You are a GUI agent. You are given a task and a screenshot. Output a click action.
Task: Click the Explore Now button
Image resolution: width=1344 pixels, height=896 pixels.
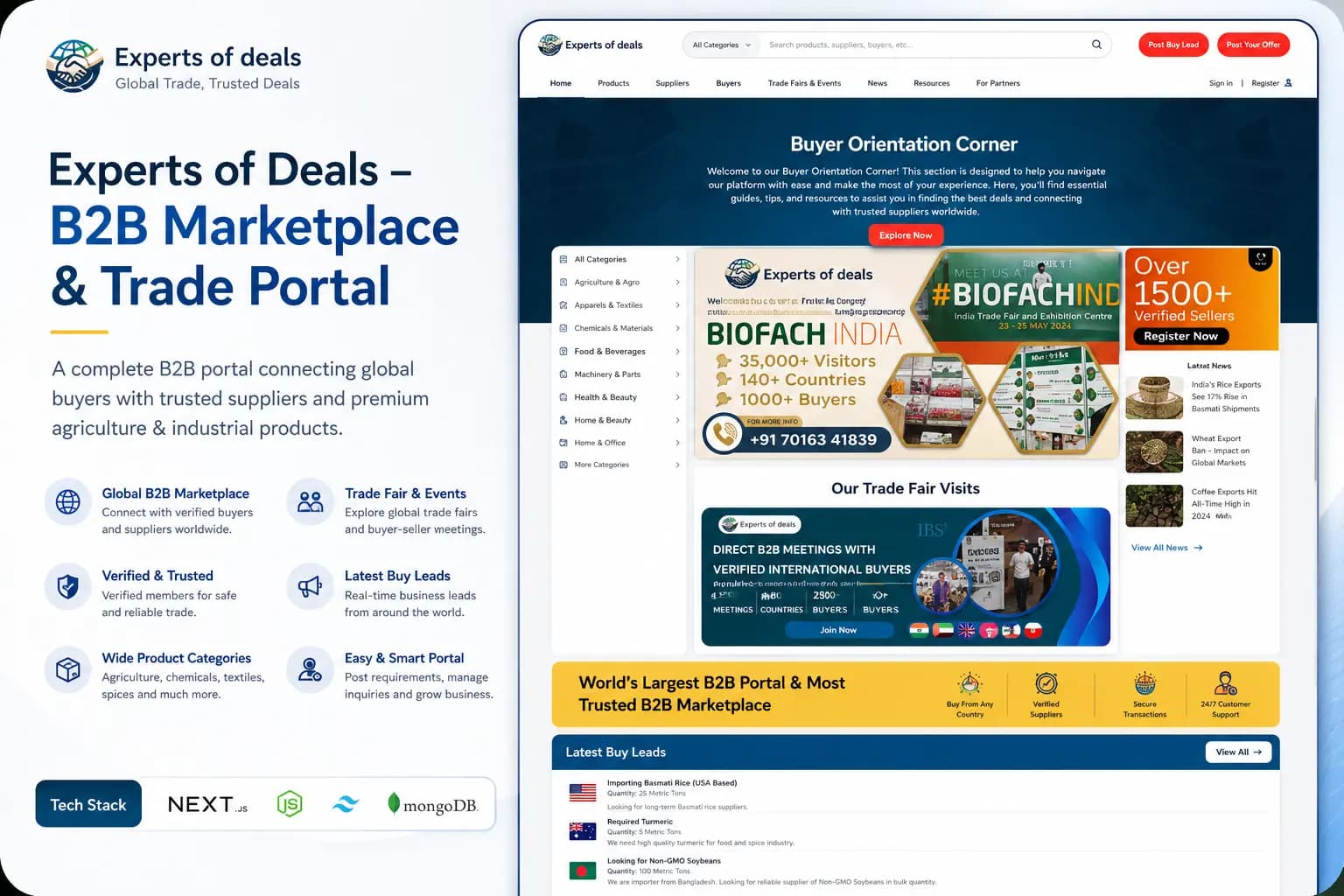[906, 235]
